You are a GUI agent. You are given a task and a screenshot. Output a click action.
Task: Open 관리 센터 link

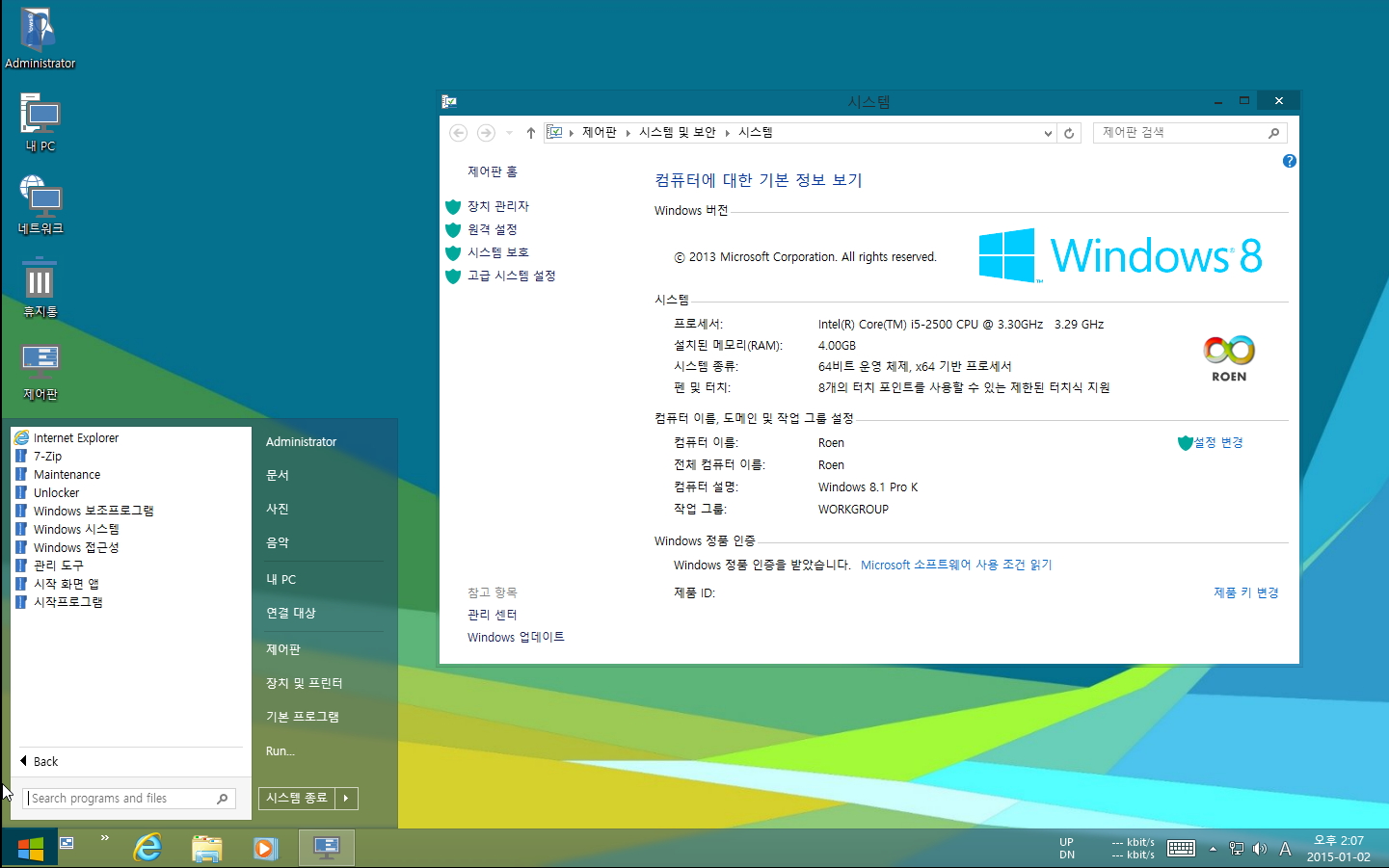point(493,615)
